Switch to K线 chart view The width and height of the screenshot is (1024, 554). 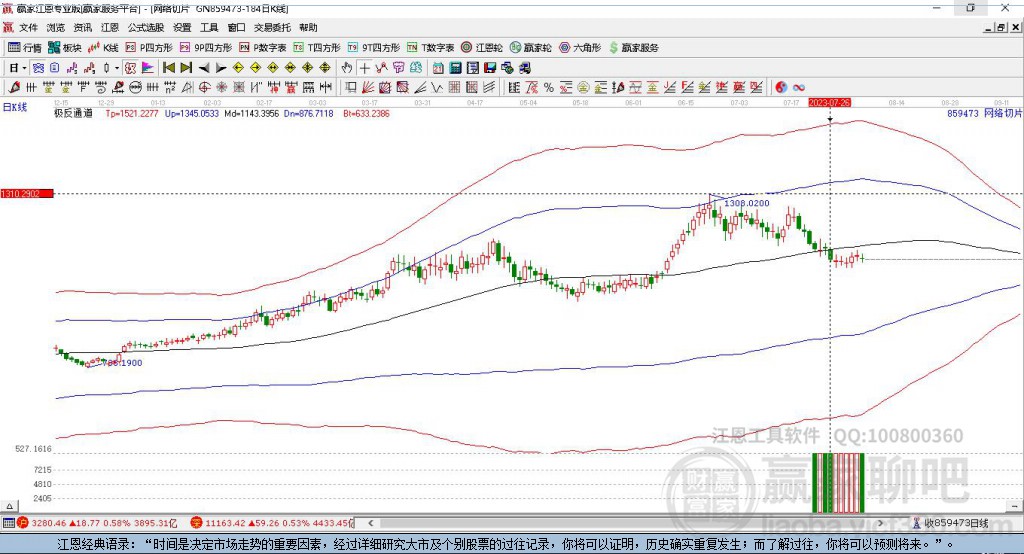tap(103, 48)
